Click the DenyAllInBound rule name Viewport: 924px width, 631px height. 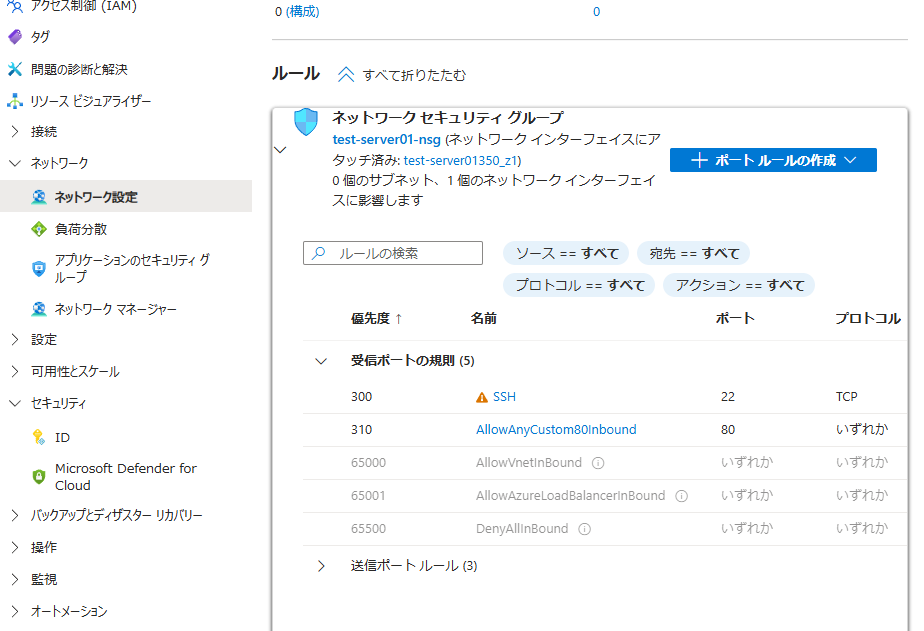point(522,529)
